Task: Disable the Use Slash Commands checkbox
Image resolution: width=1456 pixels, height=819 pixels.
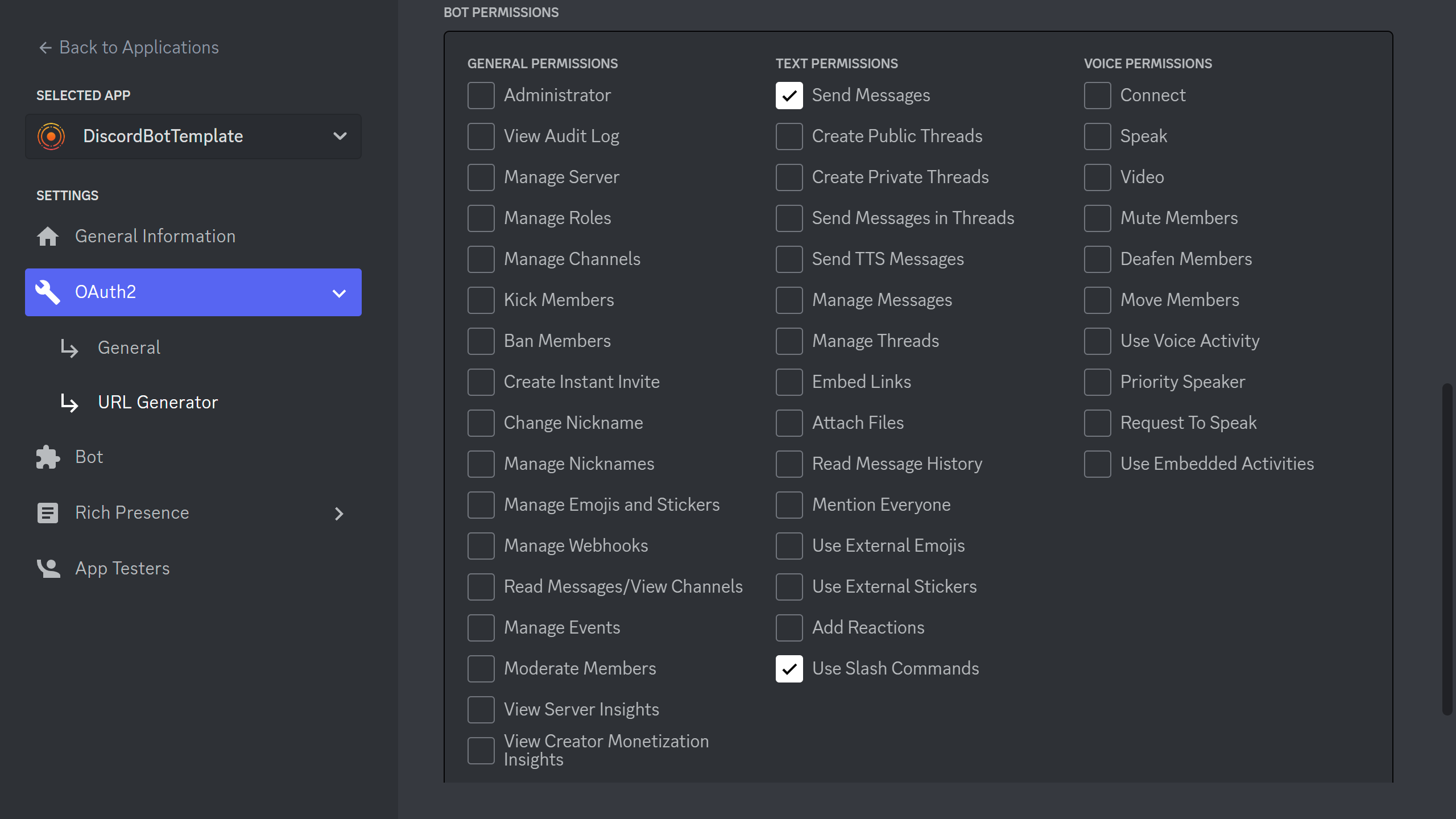Action: tap(789, 669)
